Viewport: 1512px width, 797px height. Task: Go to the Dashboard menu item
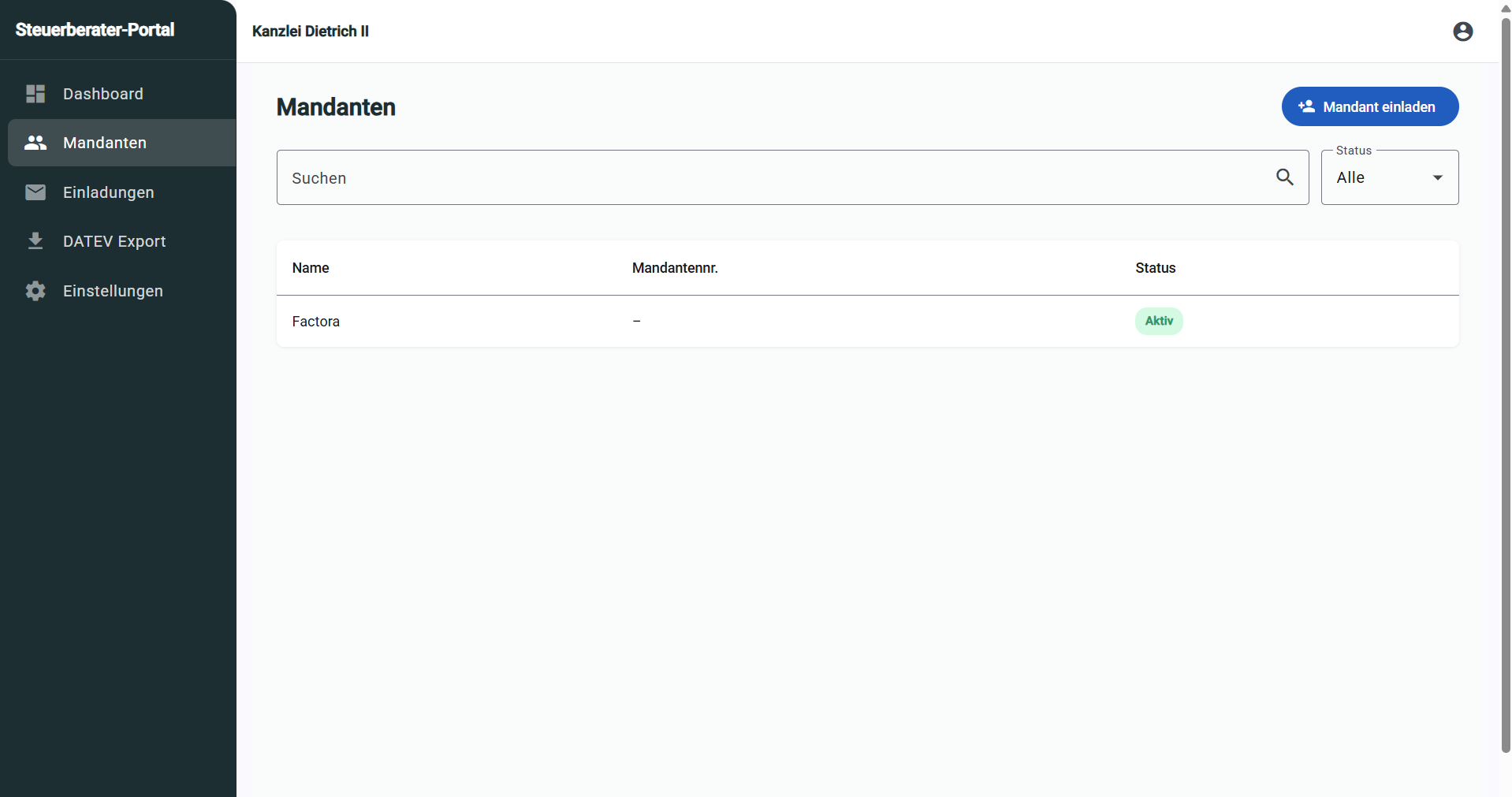(x=103, y=94)
